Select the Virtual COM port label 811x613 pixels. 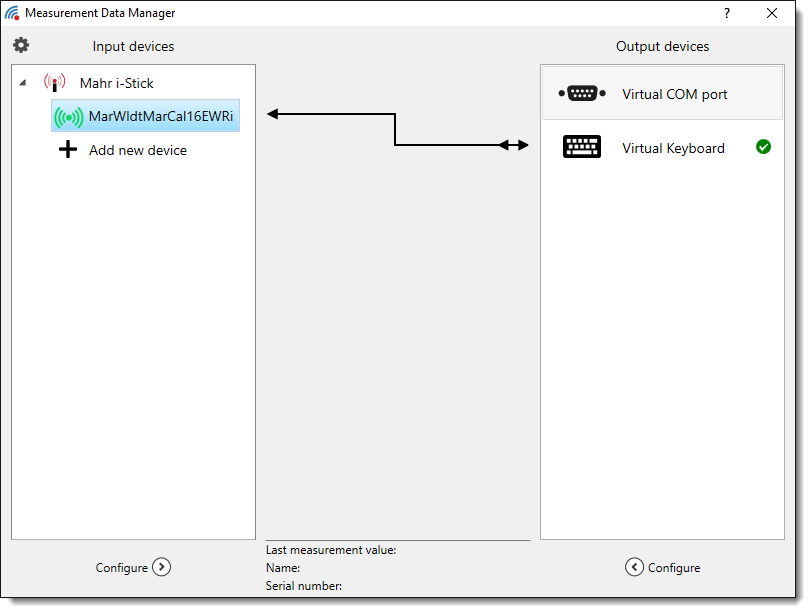point(674,94)
